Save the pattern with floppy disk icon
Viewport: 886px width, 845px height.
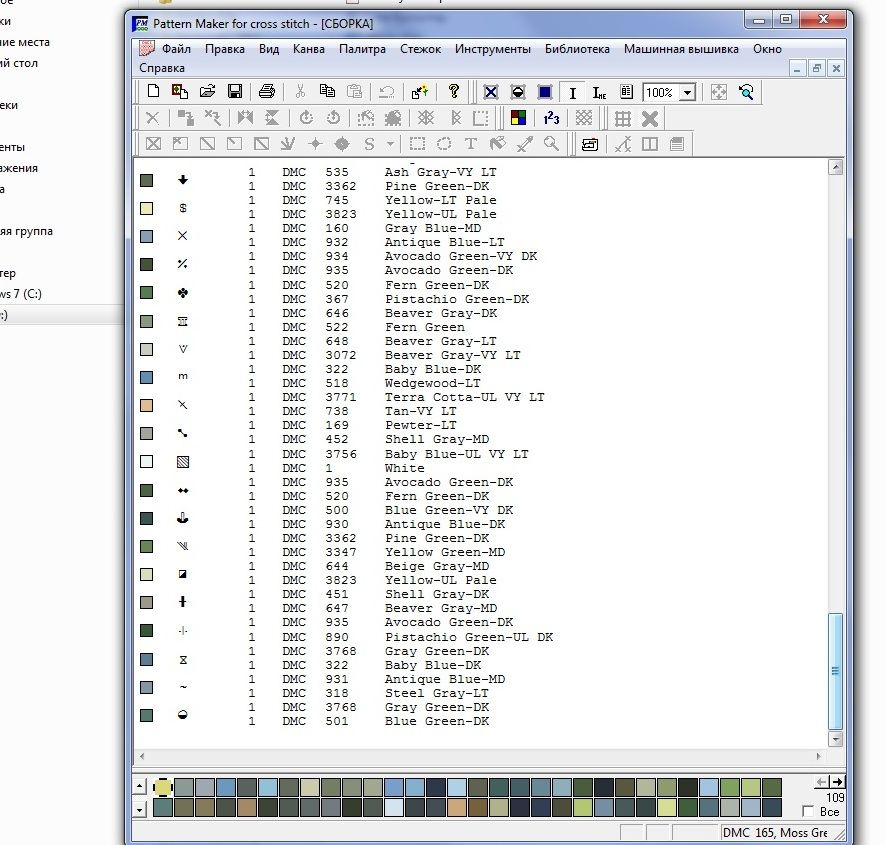point(235,92)
